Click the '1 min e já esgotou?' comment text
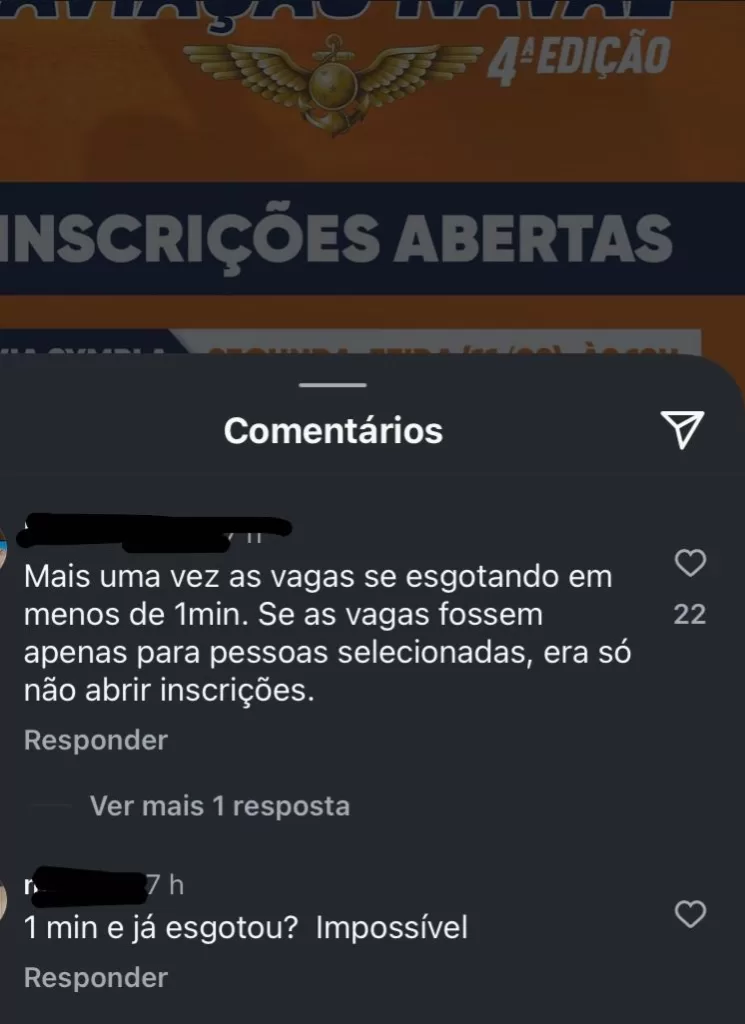The image size is (745, 1024). tap(161, 928)
